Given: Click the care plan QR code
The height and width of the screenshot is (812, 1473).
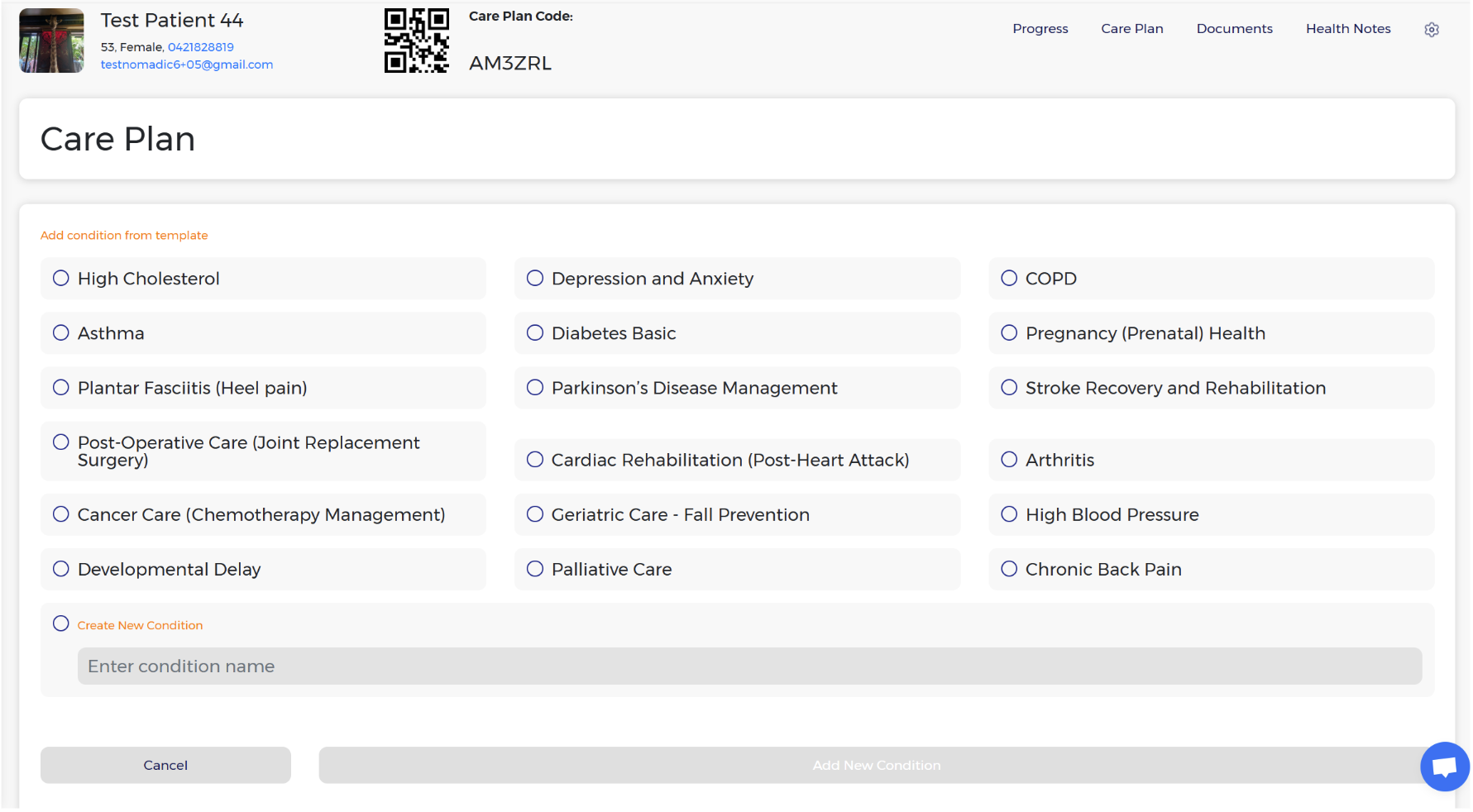Looking at the screenshot, I should [x=416, y=41].
